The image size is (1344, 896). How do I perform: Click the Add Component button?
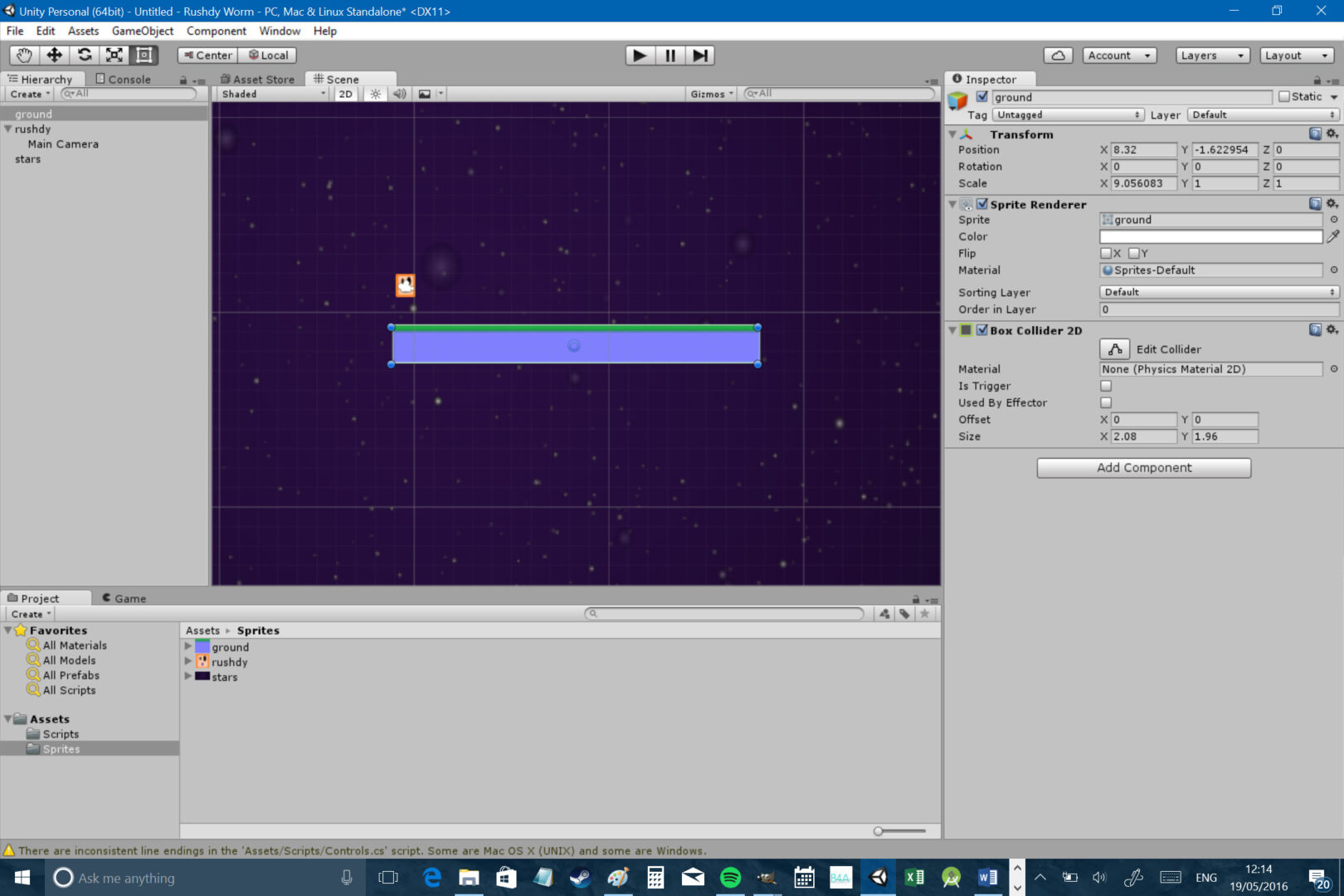click(1143, 468)
